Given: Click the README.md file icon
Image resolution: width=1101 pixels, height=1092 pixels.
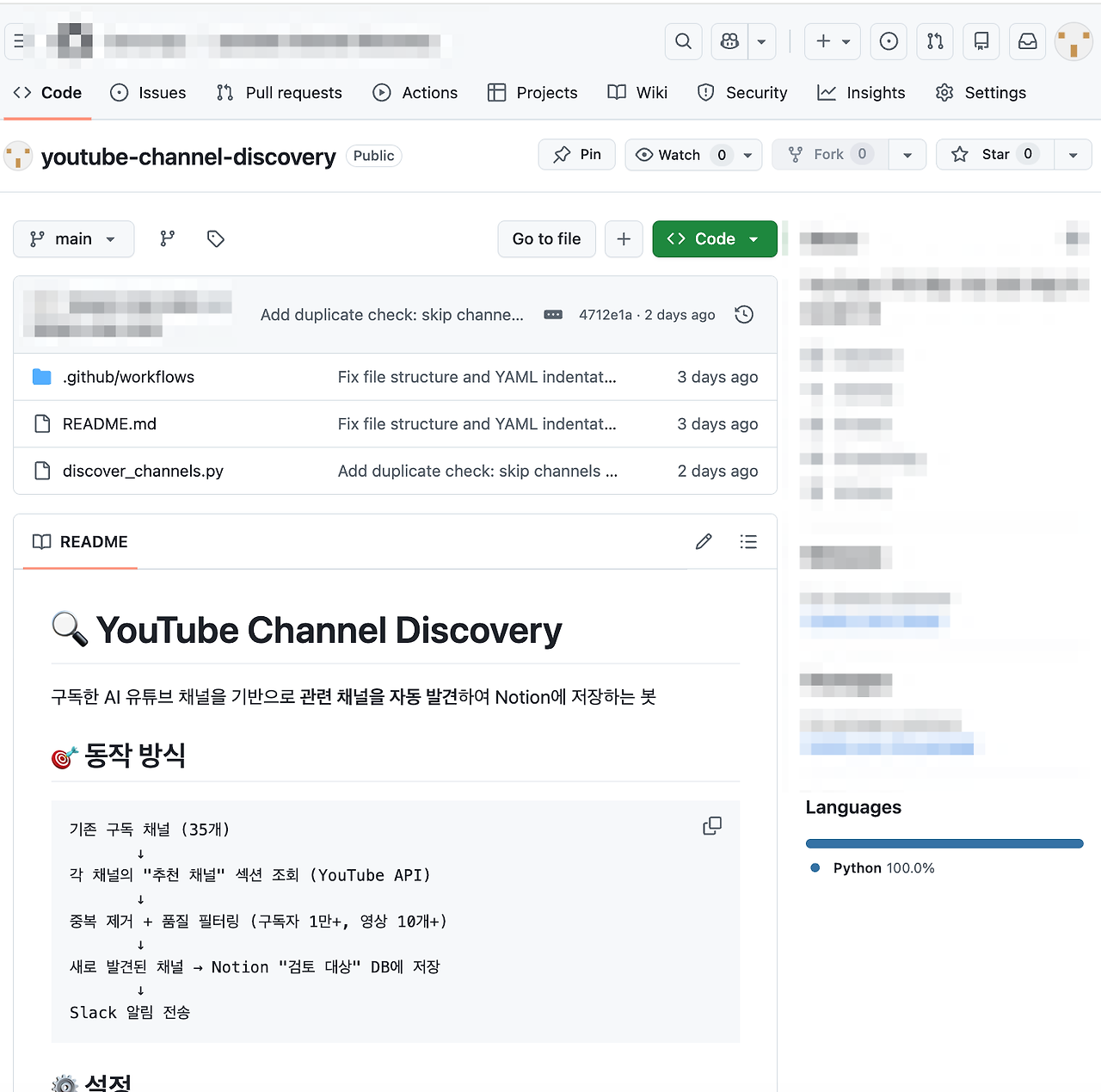Looking at the screenshot, I should tap(42, 424).
